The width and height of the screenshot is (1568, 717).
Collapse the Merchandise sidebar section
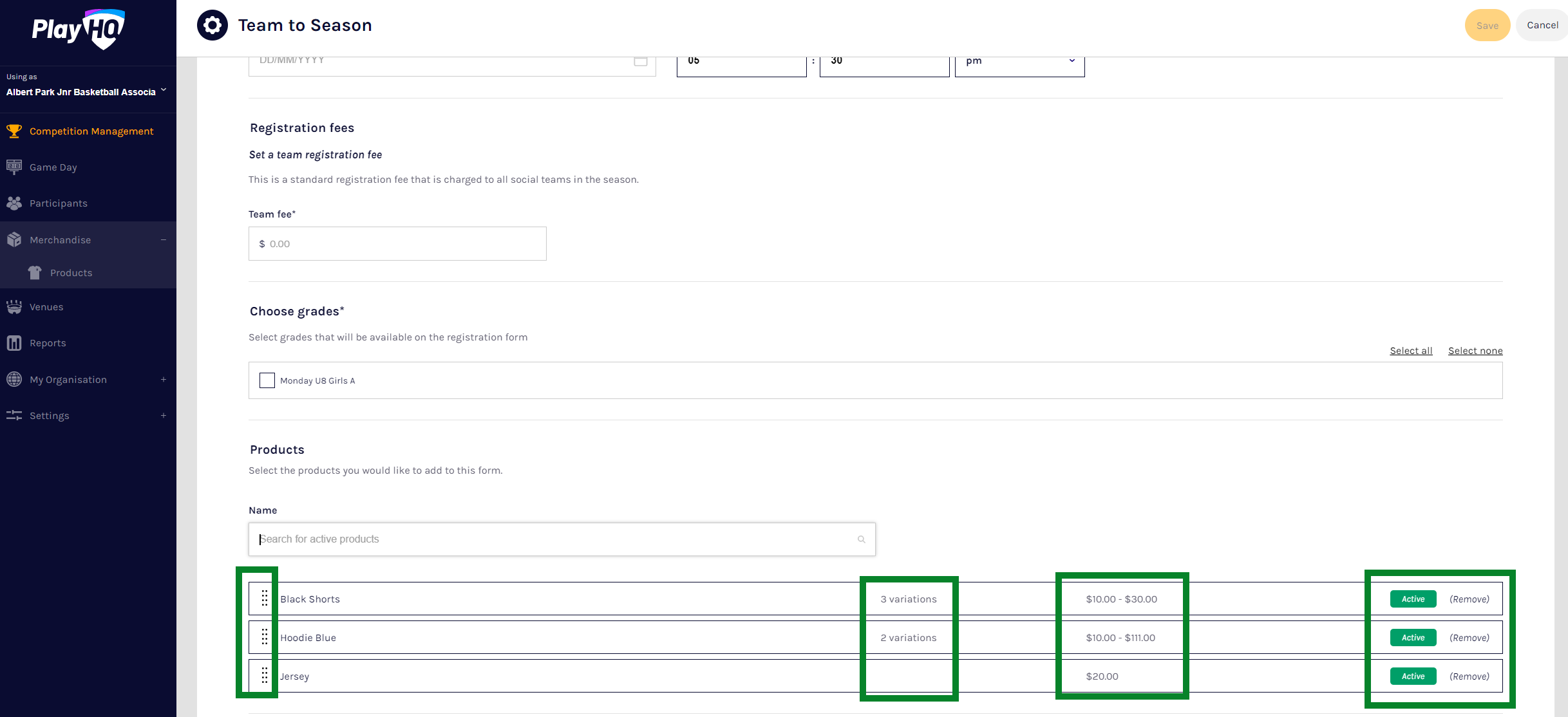pos(164,239)
